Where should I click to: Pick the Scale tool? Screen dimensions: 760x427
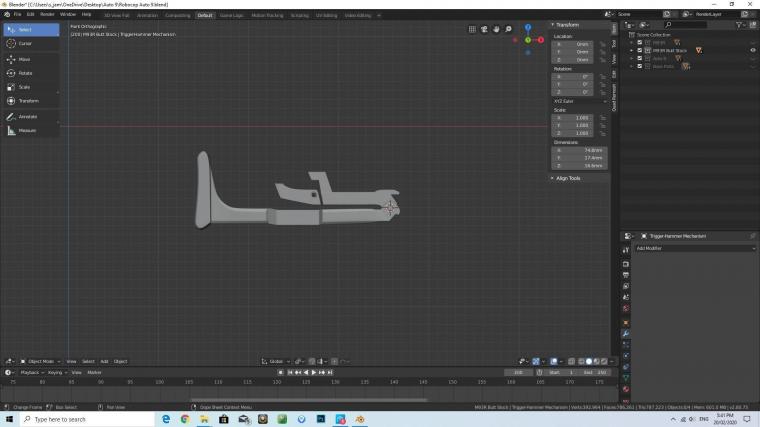[x=31, y=87]
